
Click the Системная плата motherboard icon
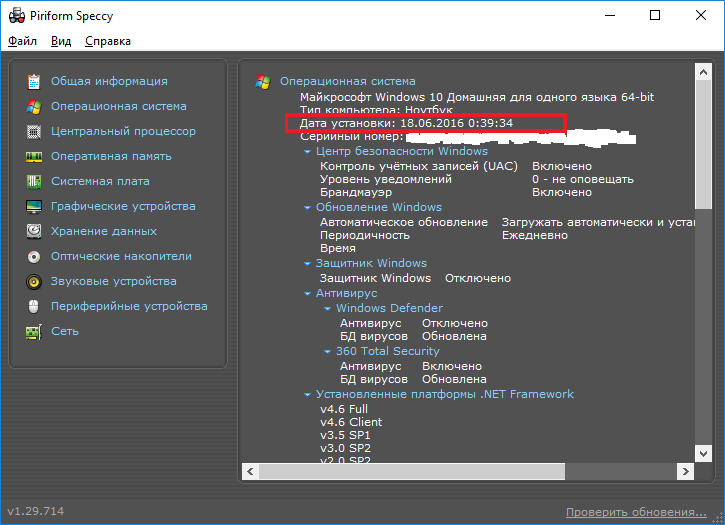[34, 181]
